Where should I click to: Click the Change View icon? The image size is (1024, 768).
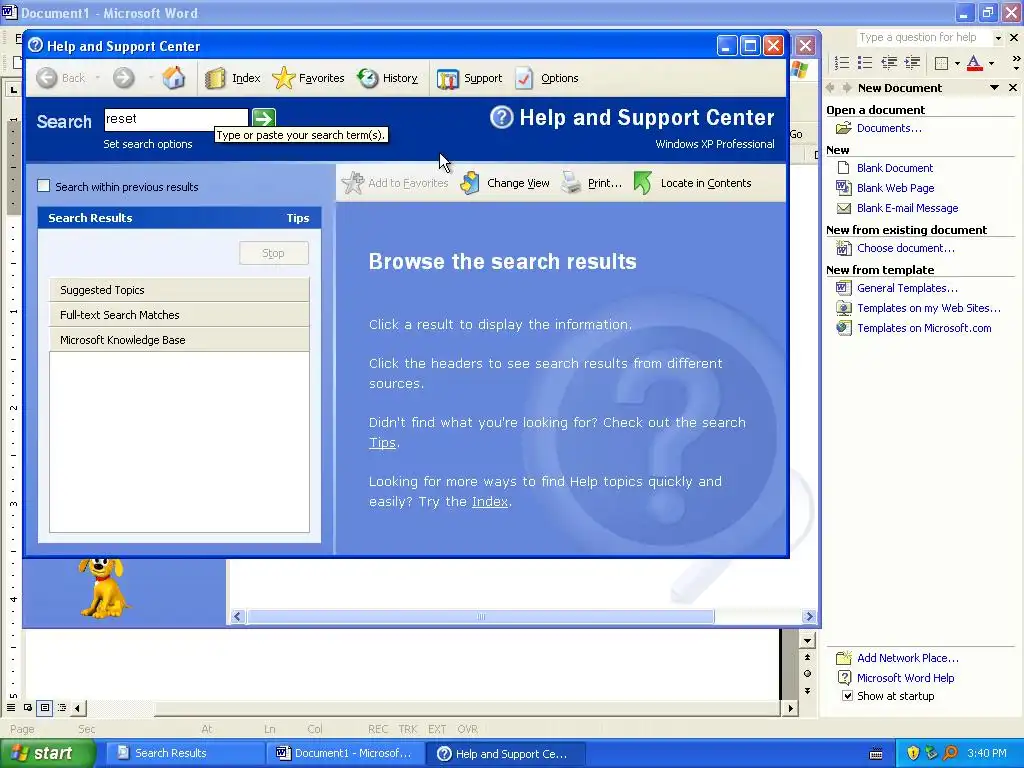coord(470,184)
